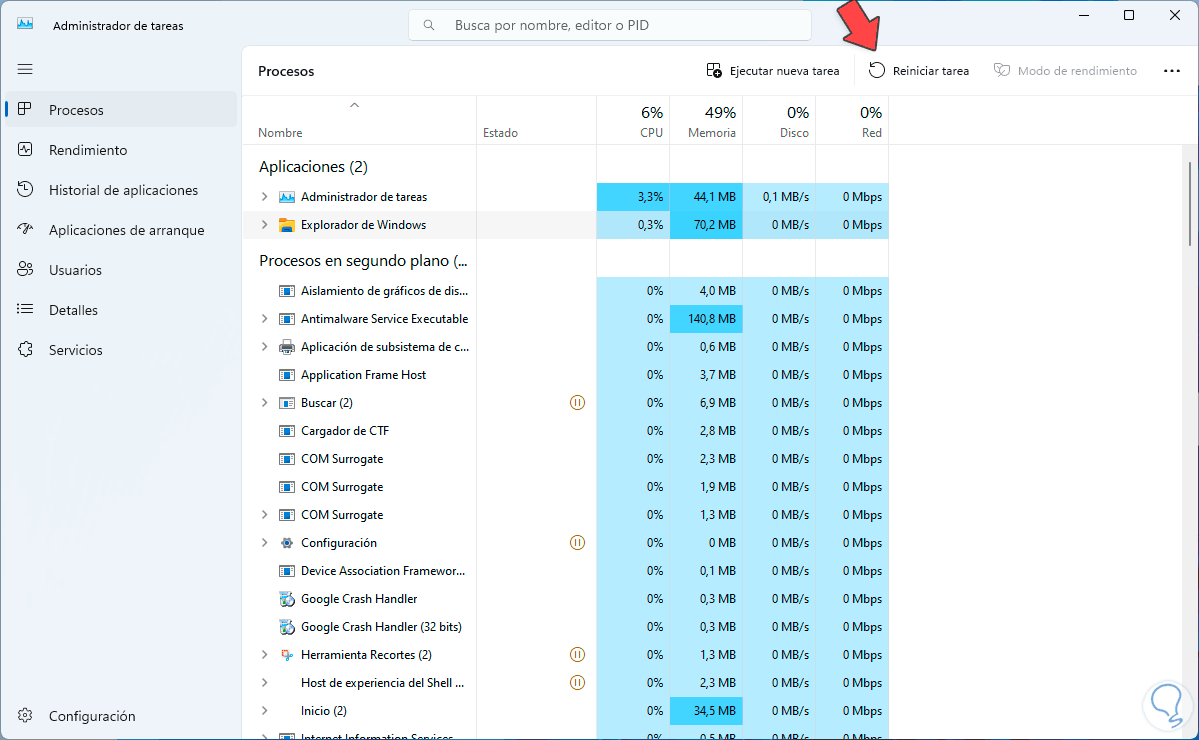This screenshot has width=1199, height=740.
Task: Click the Configuración gear process icon
Action: 287,543
